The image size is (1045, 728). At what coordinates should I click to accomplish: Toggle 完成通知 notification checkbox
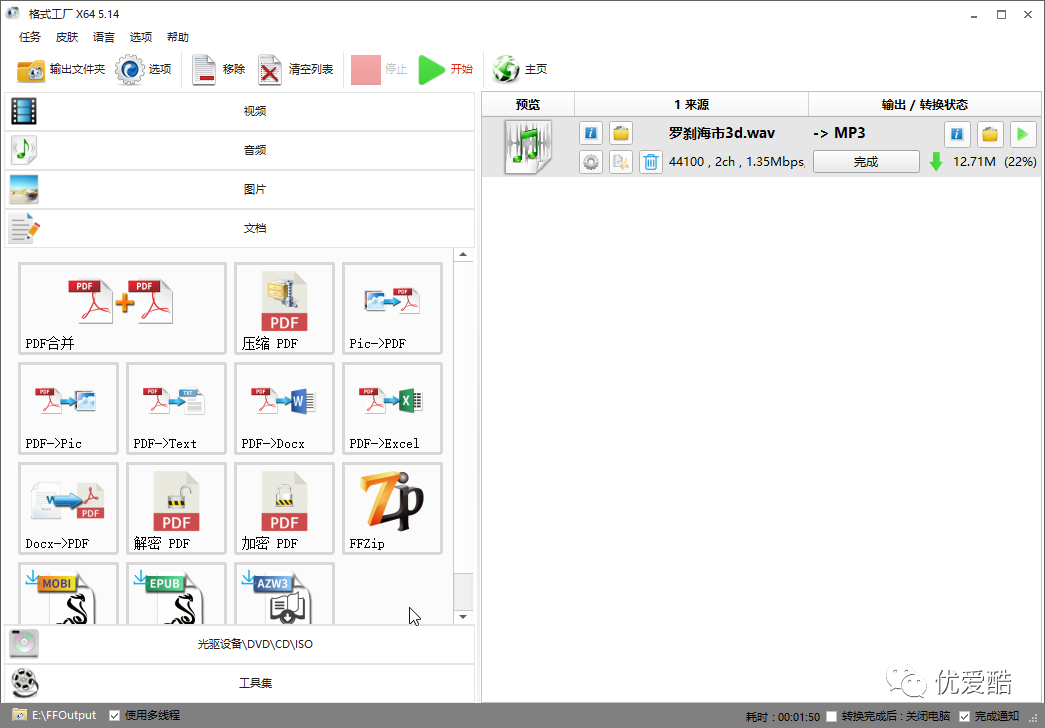pos(964,716)
